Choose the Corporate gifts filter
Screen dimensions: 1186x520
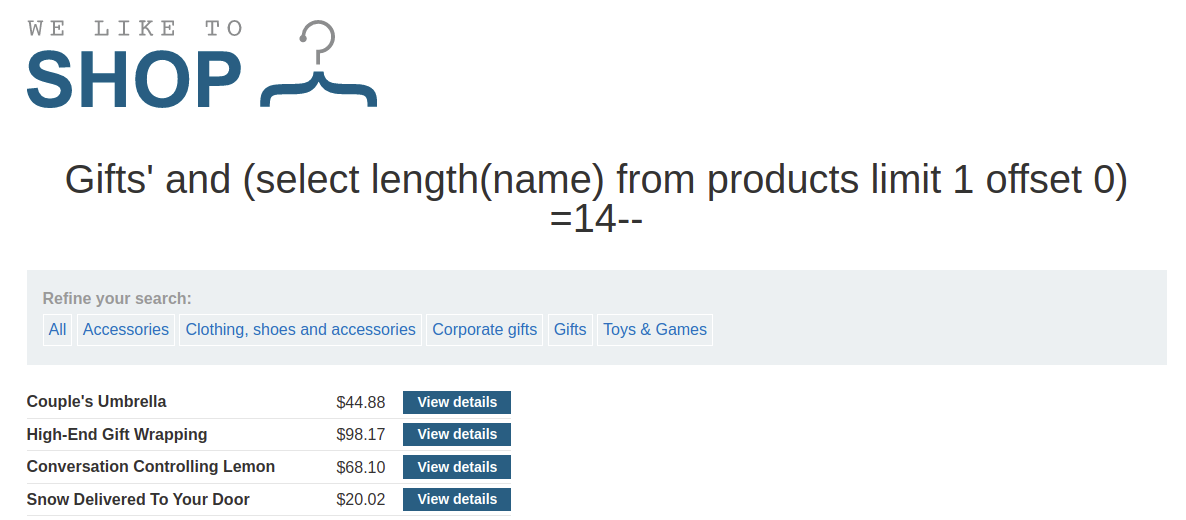[x=484, y=329]
